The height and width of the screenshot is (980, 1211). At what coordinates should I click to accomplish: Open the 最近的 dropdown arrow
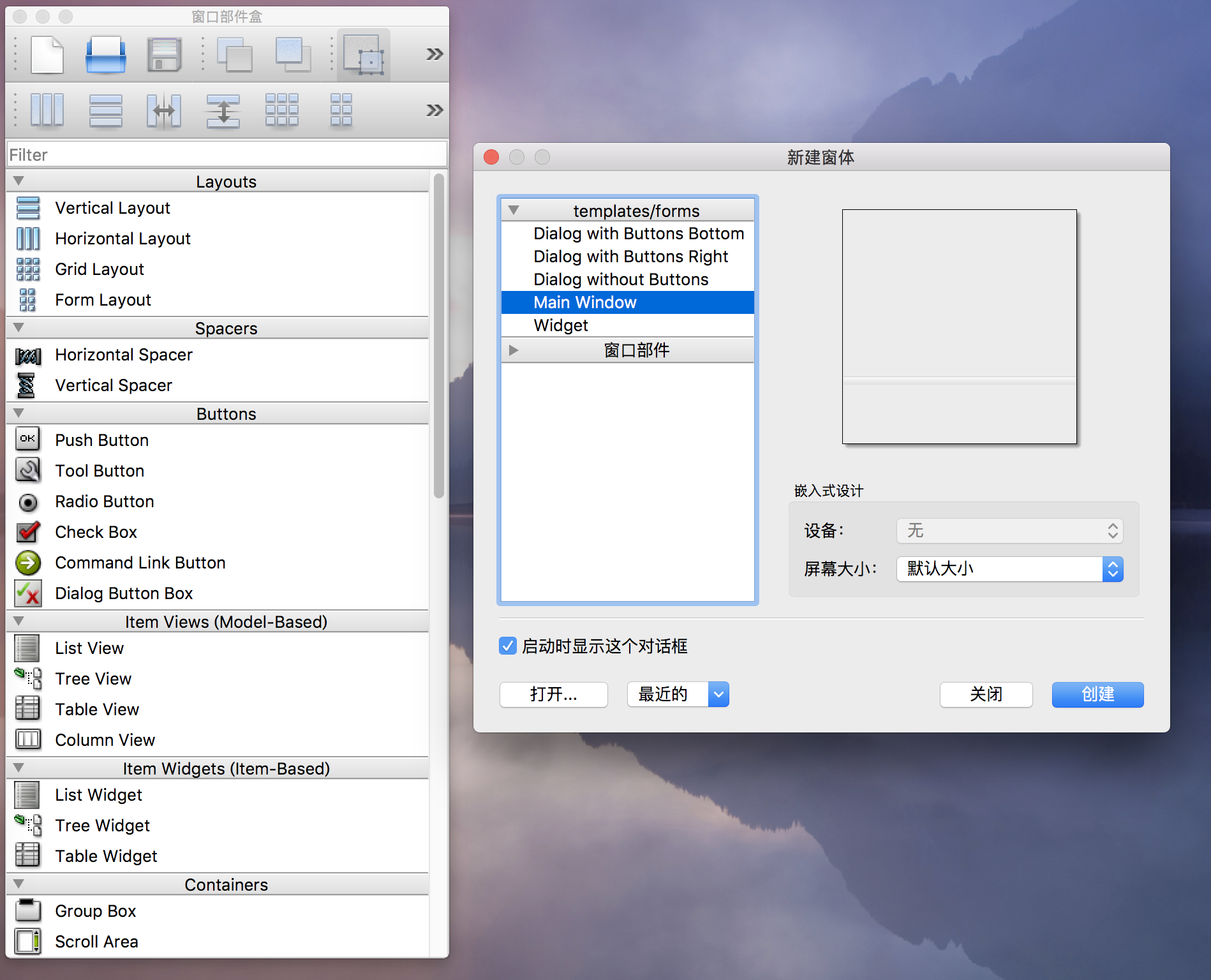[718, 694]
